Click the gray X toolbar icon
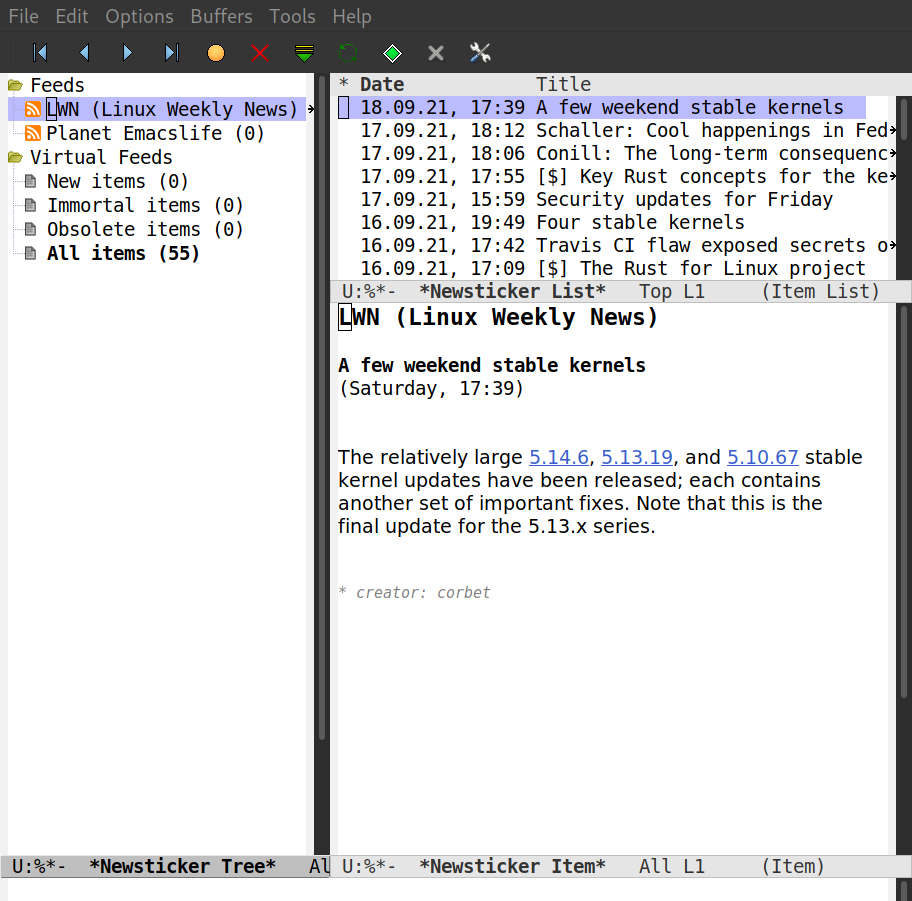 [436, 53]
